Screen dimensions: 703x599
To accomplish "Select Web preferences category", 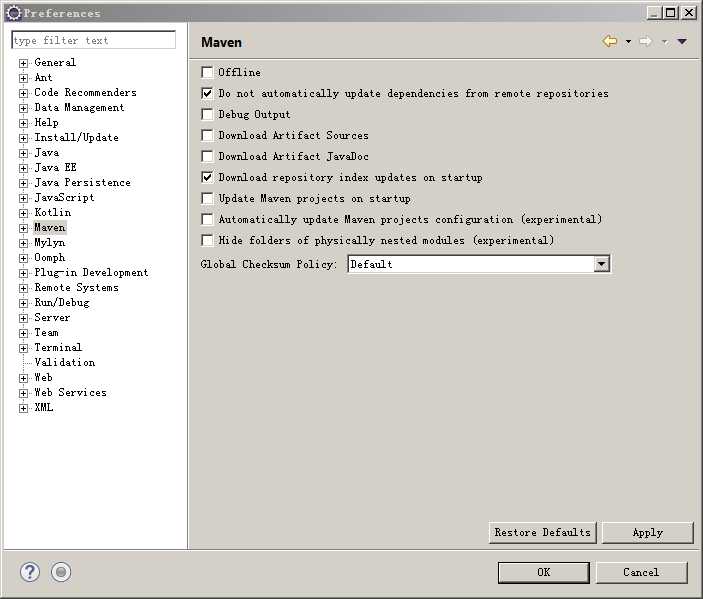I will coord(43,378).
